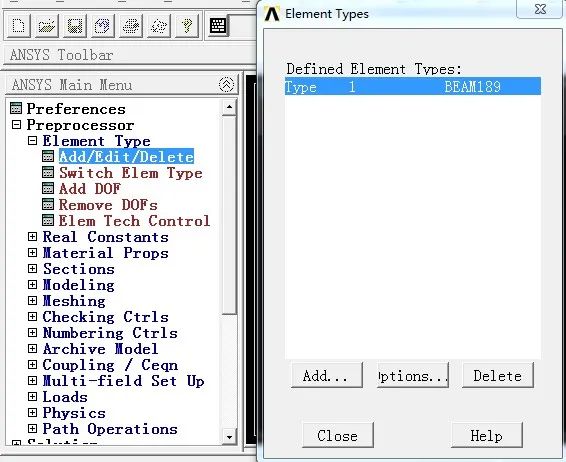566x462 pixels.
Task: Click the Modeling label
Action: click(x=79, y=285)
